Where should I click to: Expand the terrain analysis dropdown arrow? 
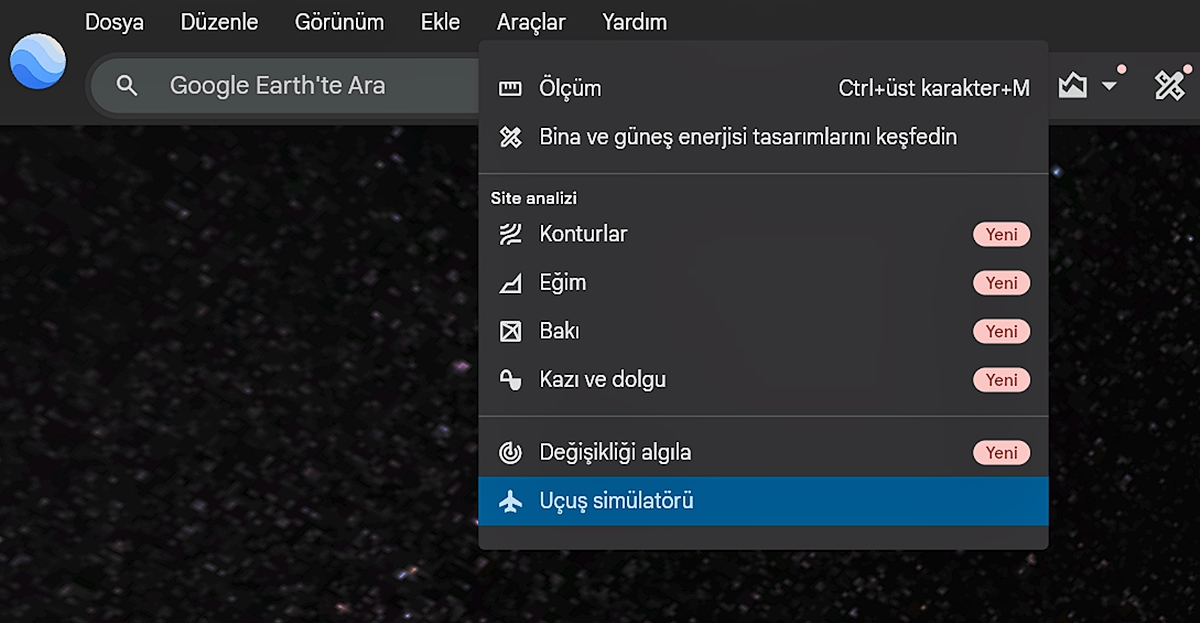coord(1109,86)
